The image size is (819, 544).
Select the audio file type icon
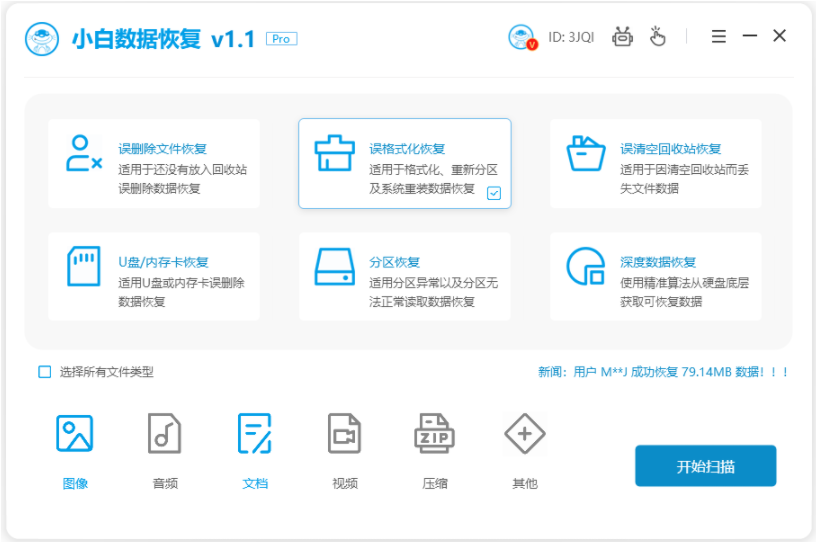(x=165, y=434)
